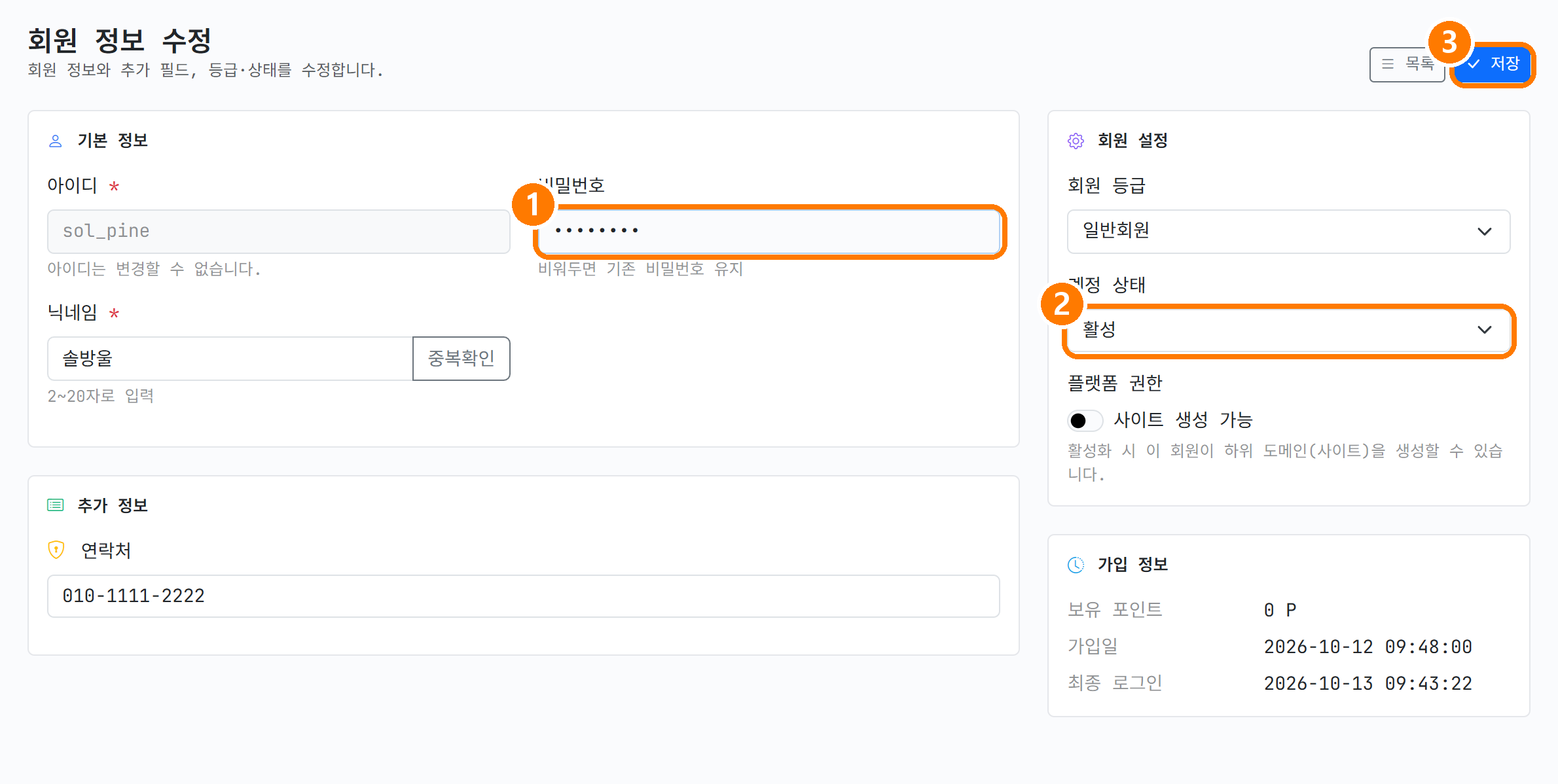Click the hint 비워두면 기존 비밀번호 유지
The image size is (1558, 784).
(x=640, y=268)
